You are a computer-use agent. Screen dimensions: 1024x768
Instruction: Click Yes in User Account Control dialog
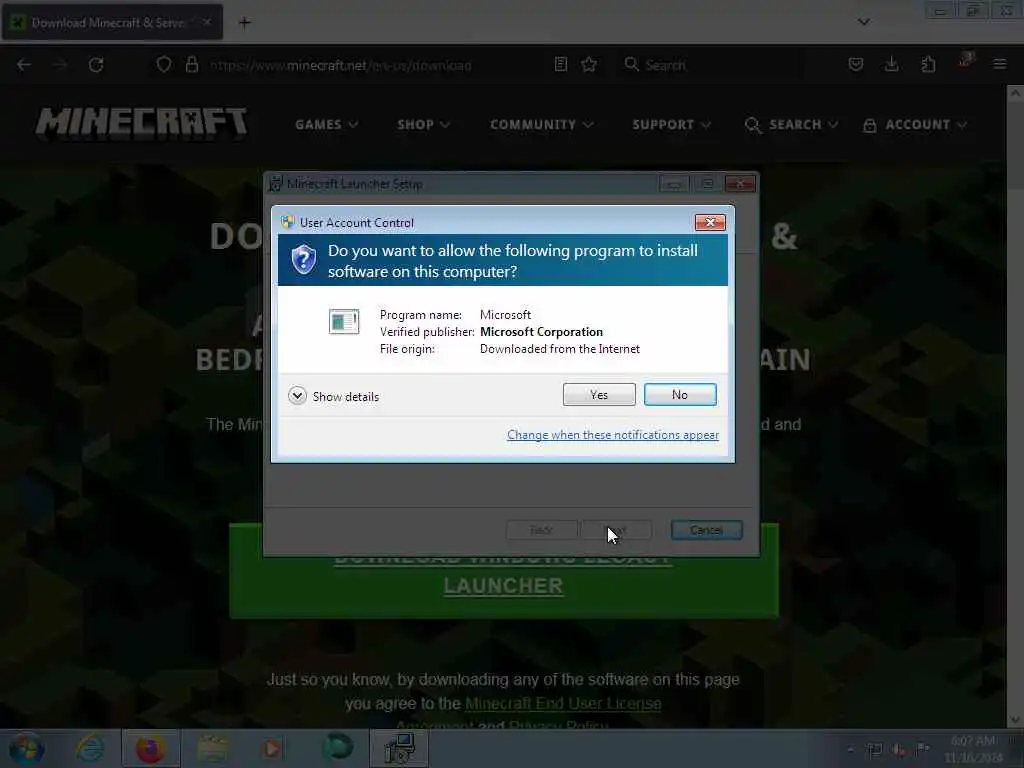(599, 394)
